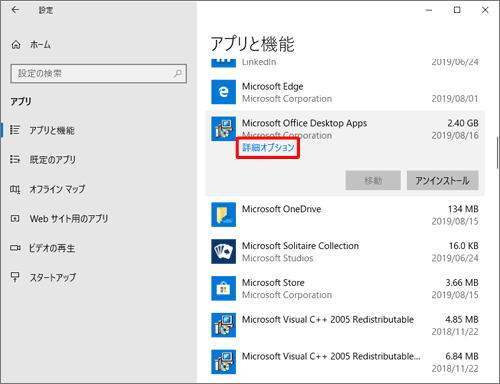Click the Microsoft Office Desktop Apps icon
The height and width of the screenshot is (384, 500).
[x=223, y=129]
